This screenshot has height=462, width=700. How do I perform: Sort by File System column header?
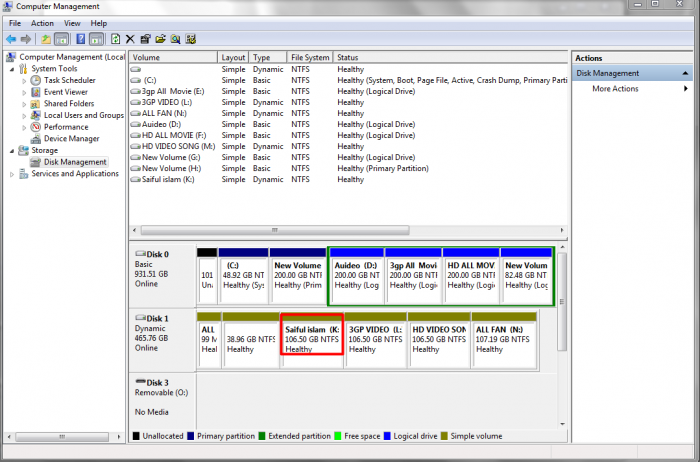click(x=310, y=58)
